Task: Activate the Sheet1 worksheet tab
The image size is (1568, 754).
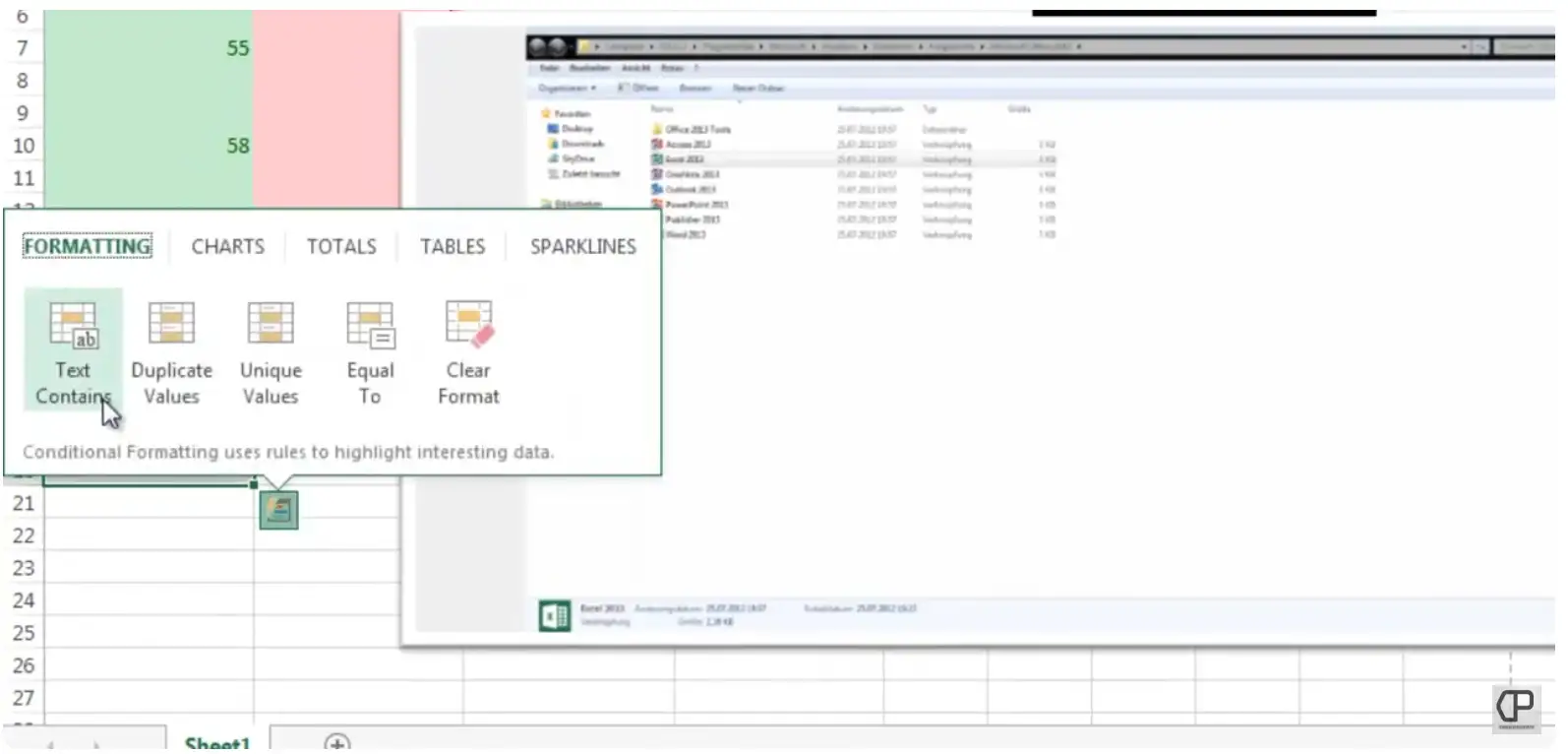Action: pyautogui.click(x=217, y=743)
